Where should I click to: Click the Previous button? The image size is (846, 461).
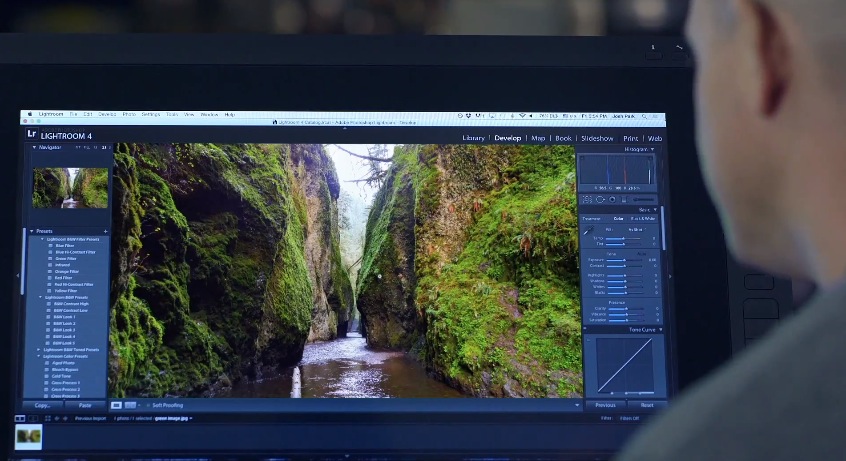(x=605, y=405)
